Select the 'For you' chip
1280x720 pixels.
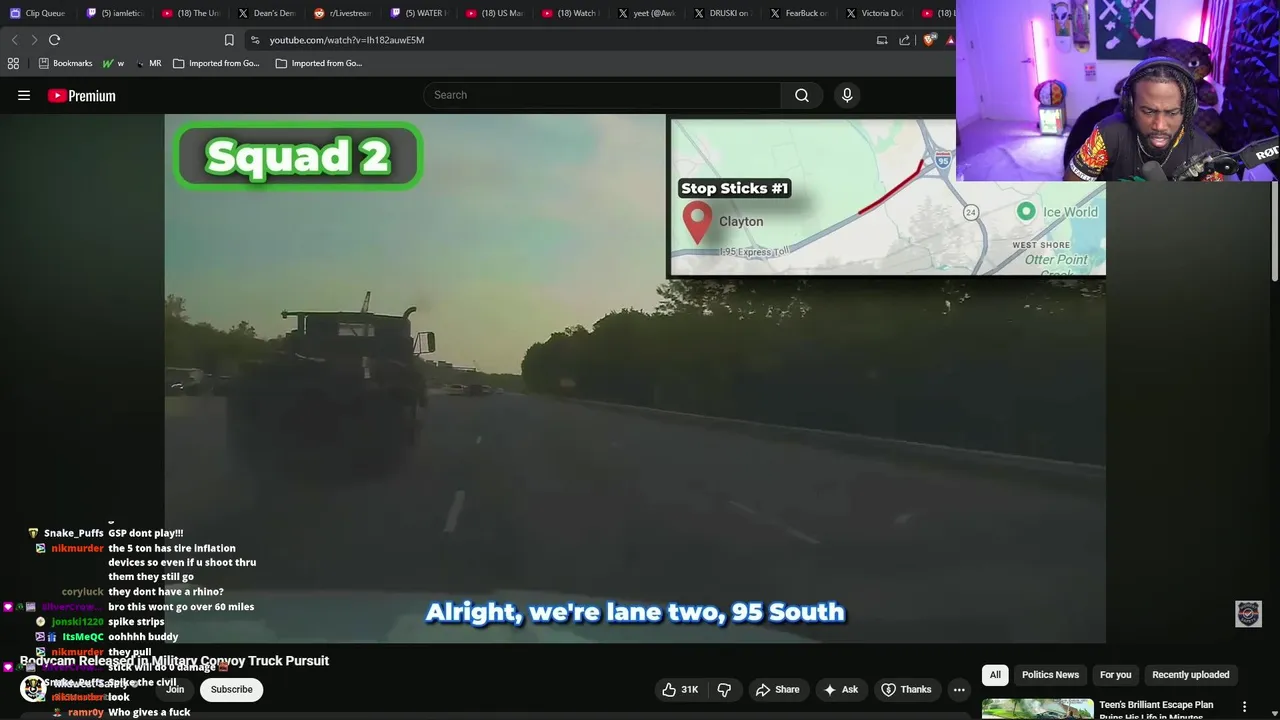[x=1116, y=675]
